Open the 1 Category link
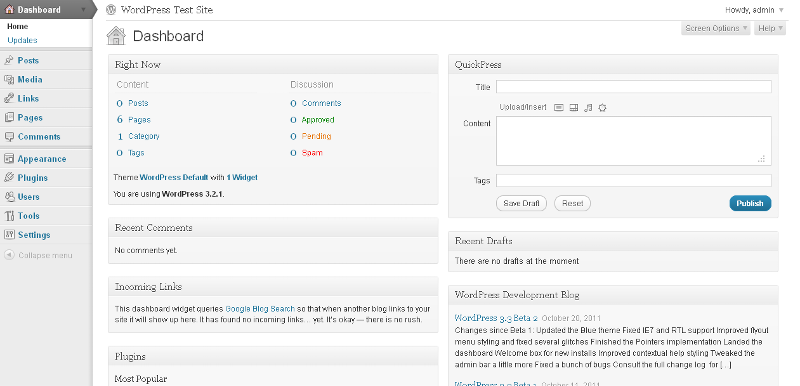The width and height of the screenshot is (800, 386). pos(138,136)
